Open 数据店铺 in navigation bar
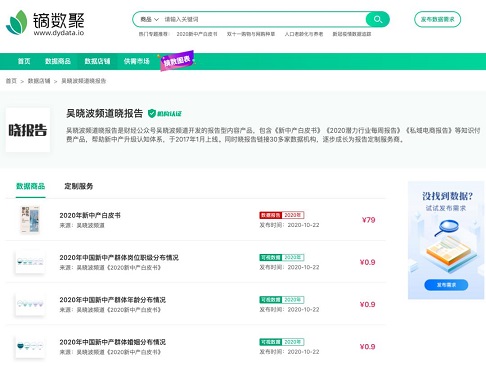Viewport: 486px width, 367px height. pos(97,61)
